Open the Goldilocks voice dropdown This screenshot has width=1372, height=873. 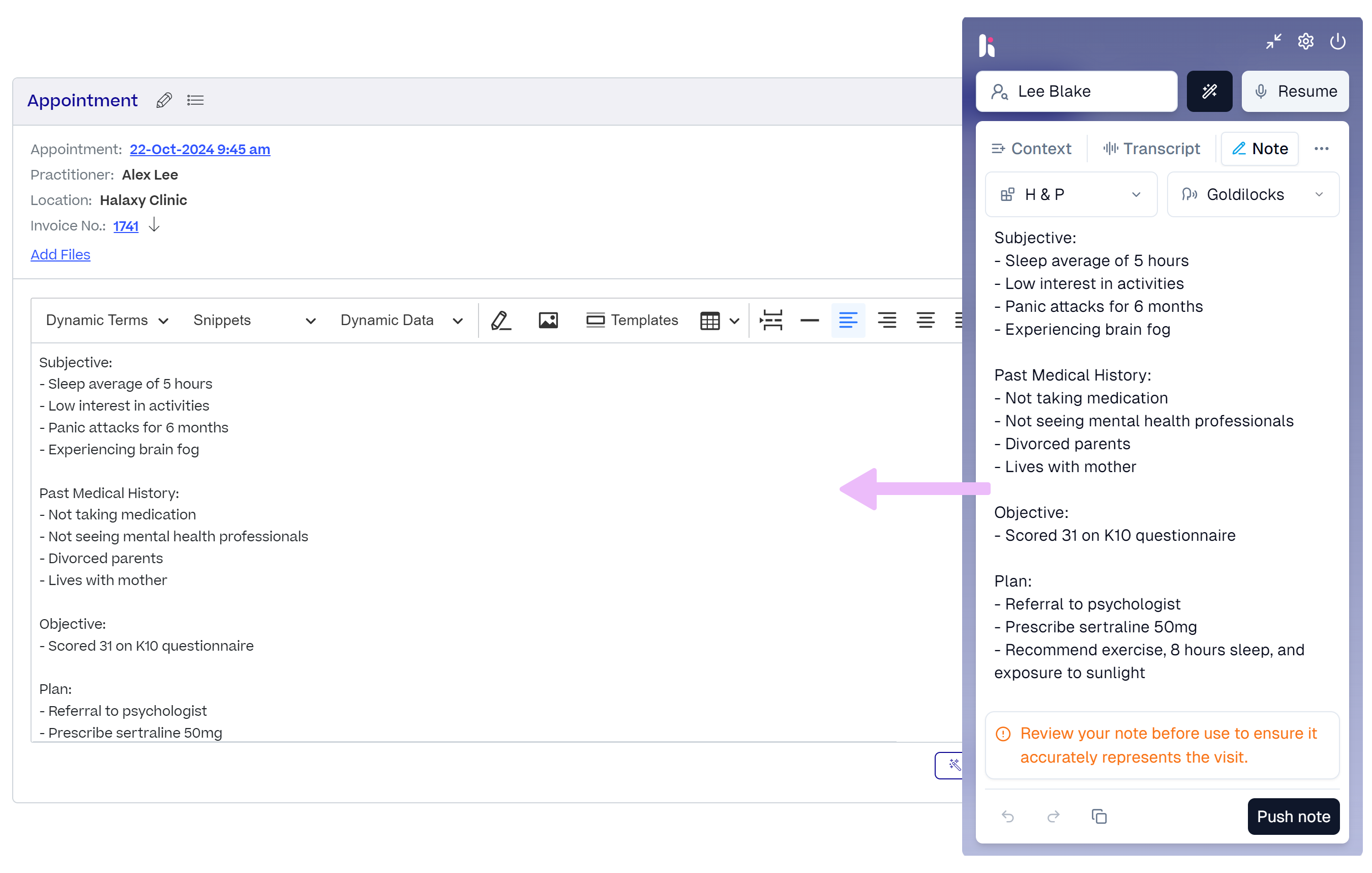[x=1253, y=194]
